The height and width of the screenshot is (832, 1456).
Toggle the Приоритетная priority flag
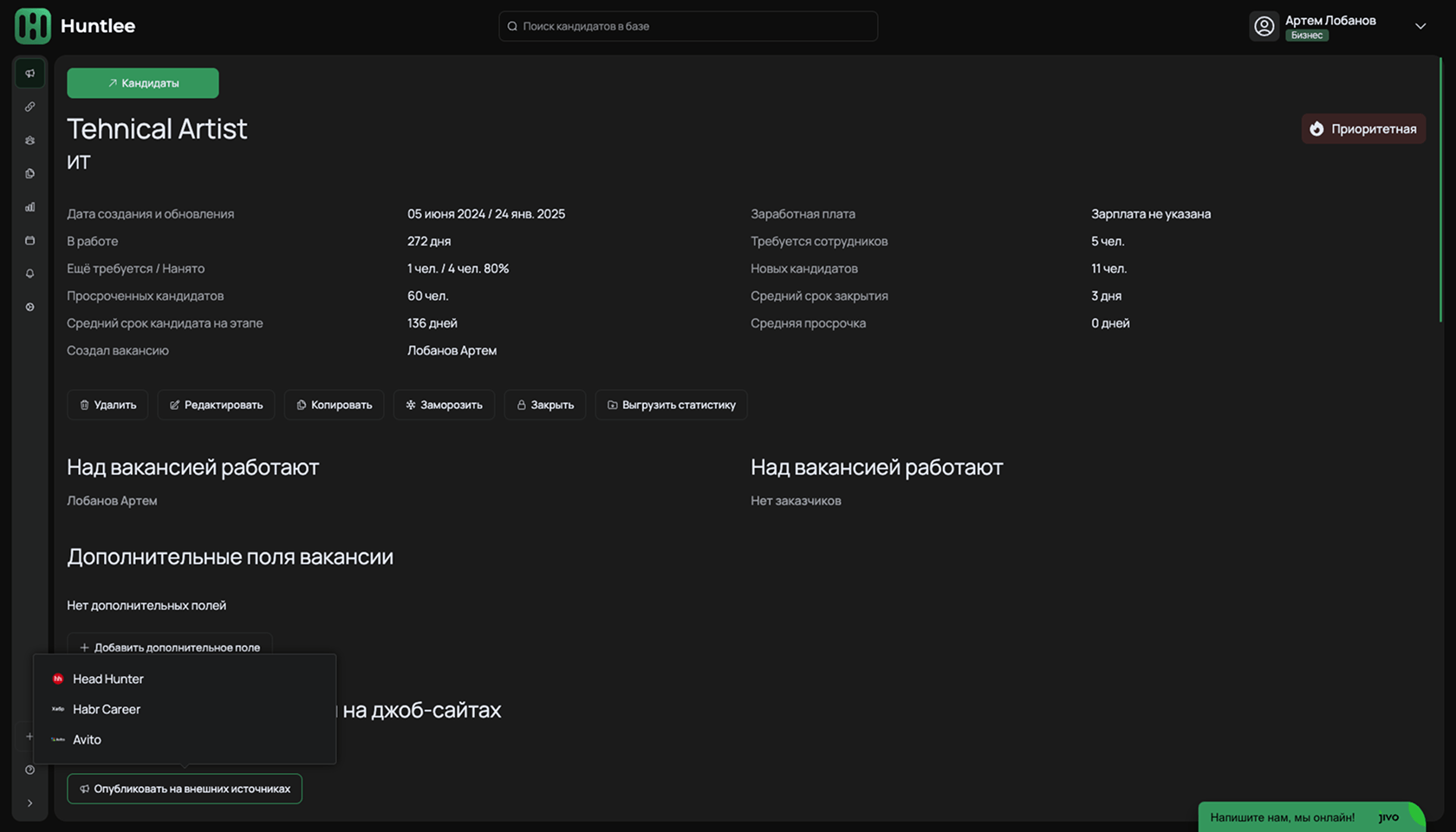(1362, 129)
